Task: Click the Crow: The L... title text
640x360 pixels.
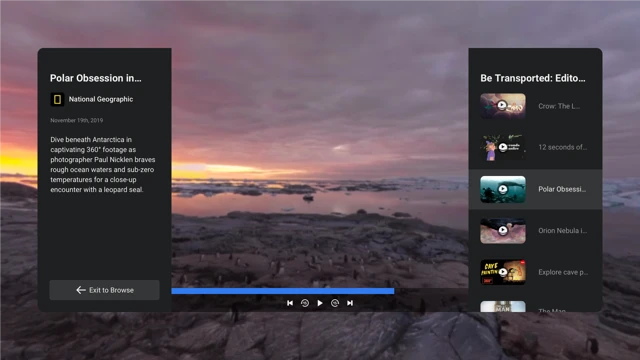Action: (x=559, y=106)
